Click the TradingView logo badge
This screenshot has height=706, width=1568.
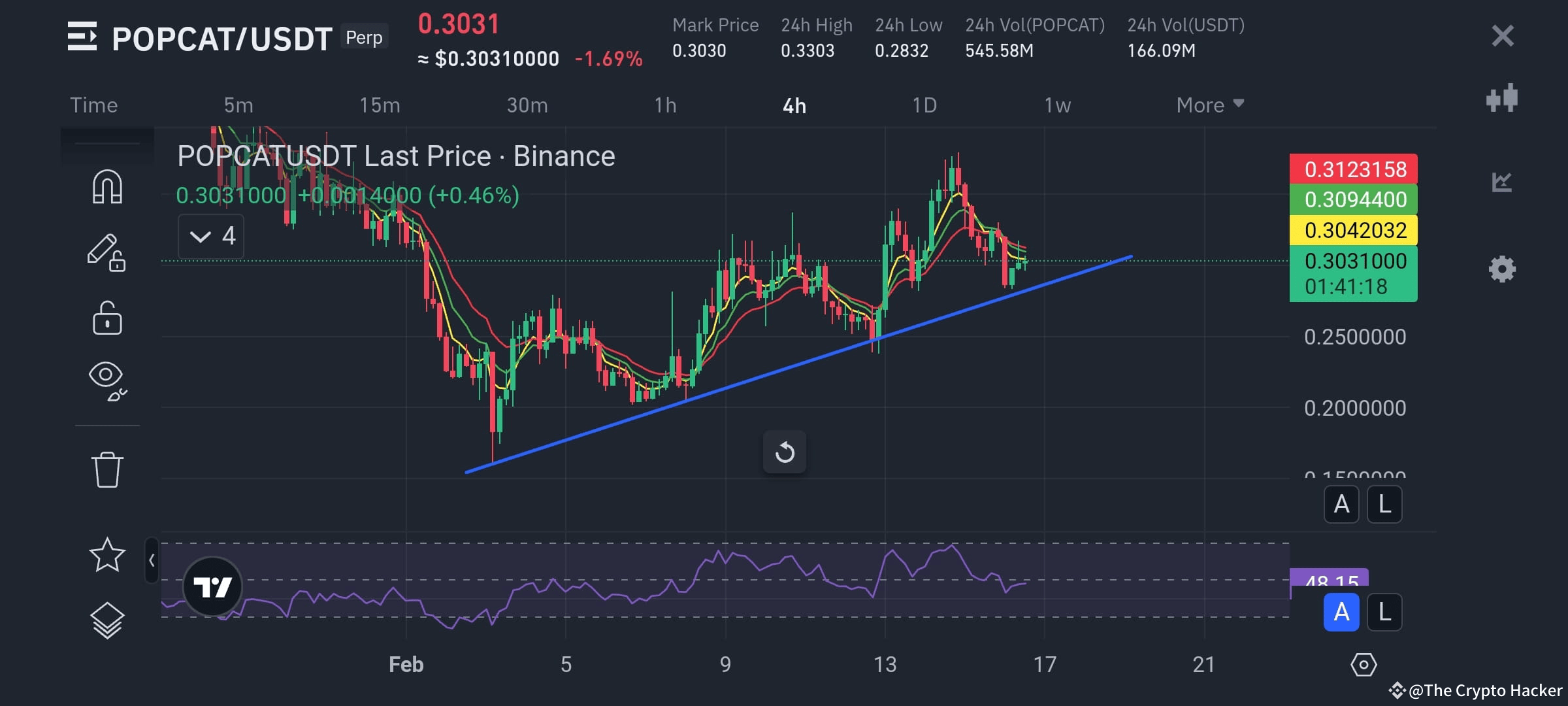tap(213, 586)
